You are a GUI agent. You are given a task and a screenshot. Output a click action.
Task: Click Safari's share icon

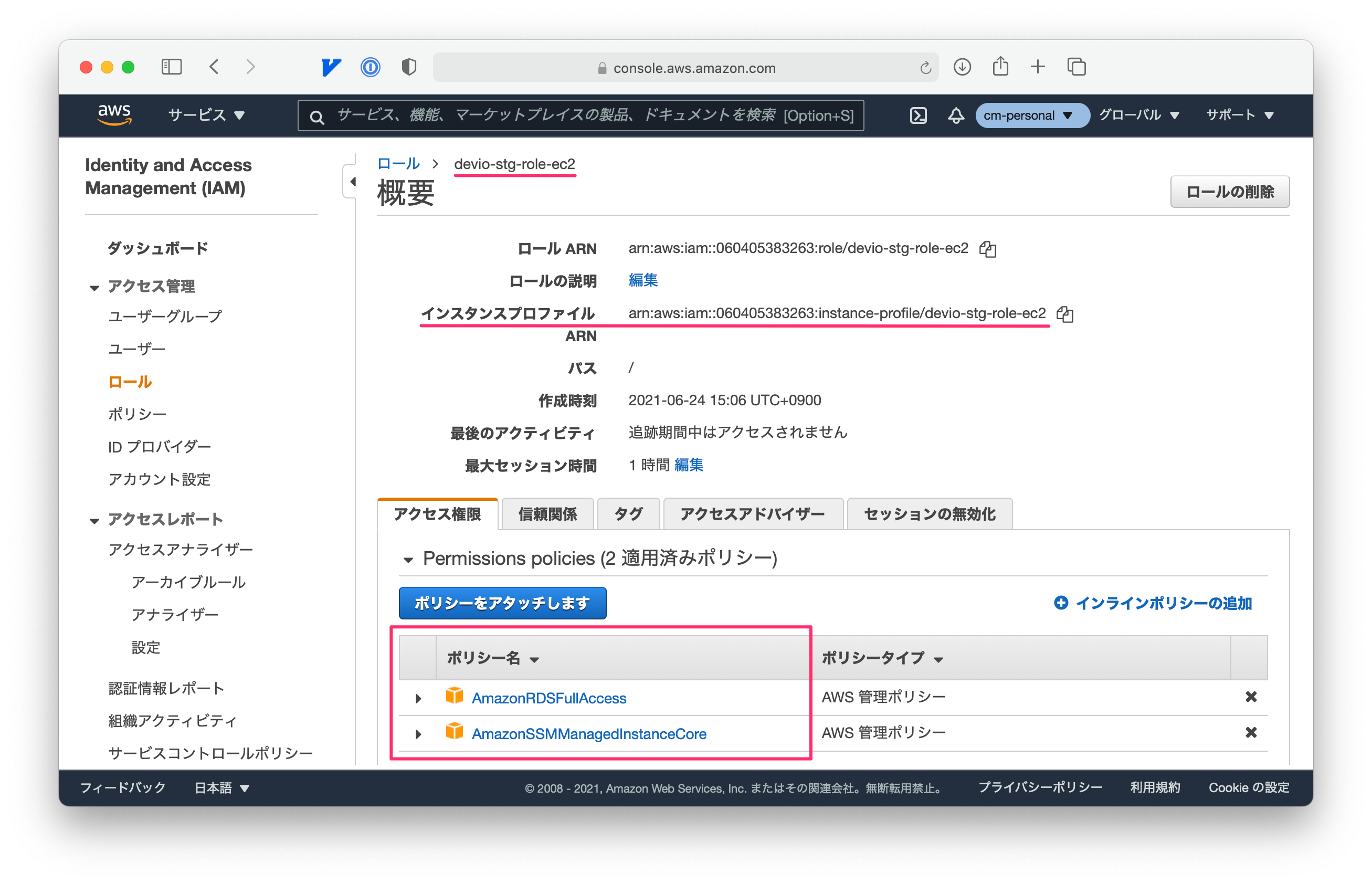[1000, 67]
